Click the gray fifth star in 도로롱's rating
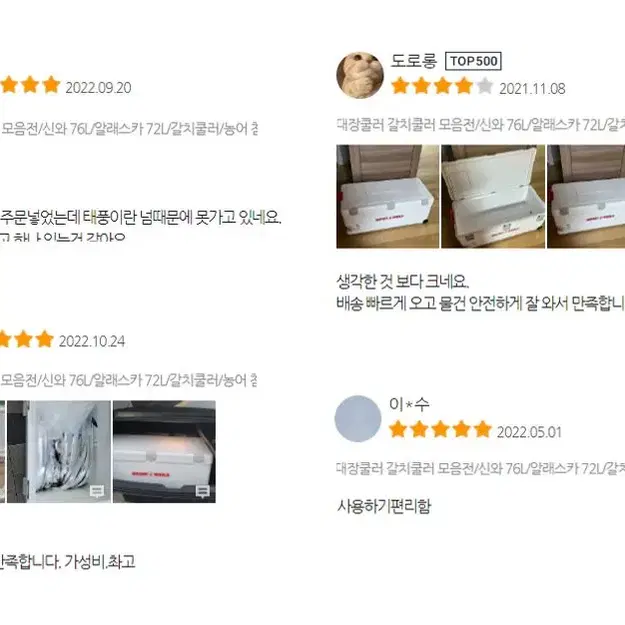625x625 pixels. tap(485, 86)
